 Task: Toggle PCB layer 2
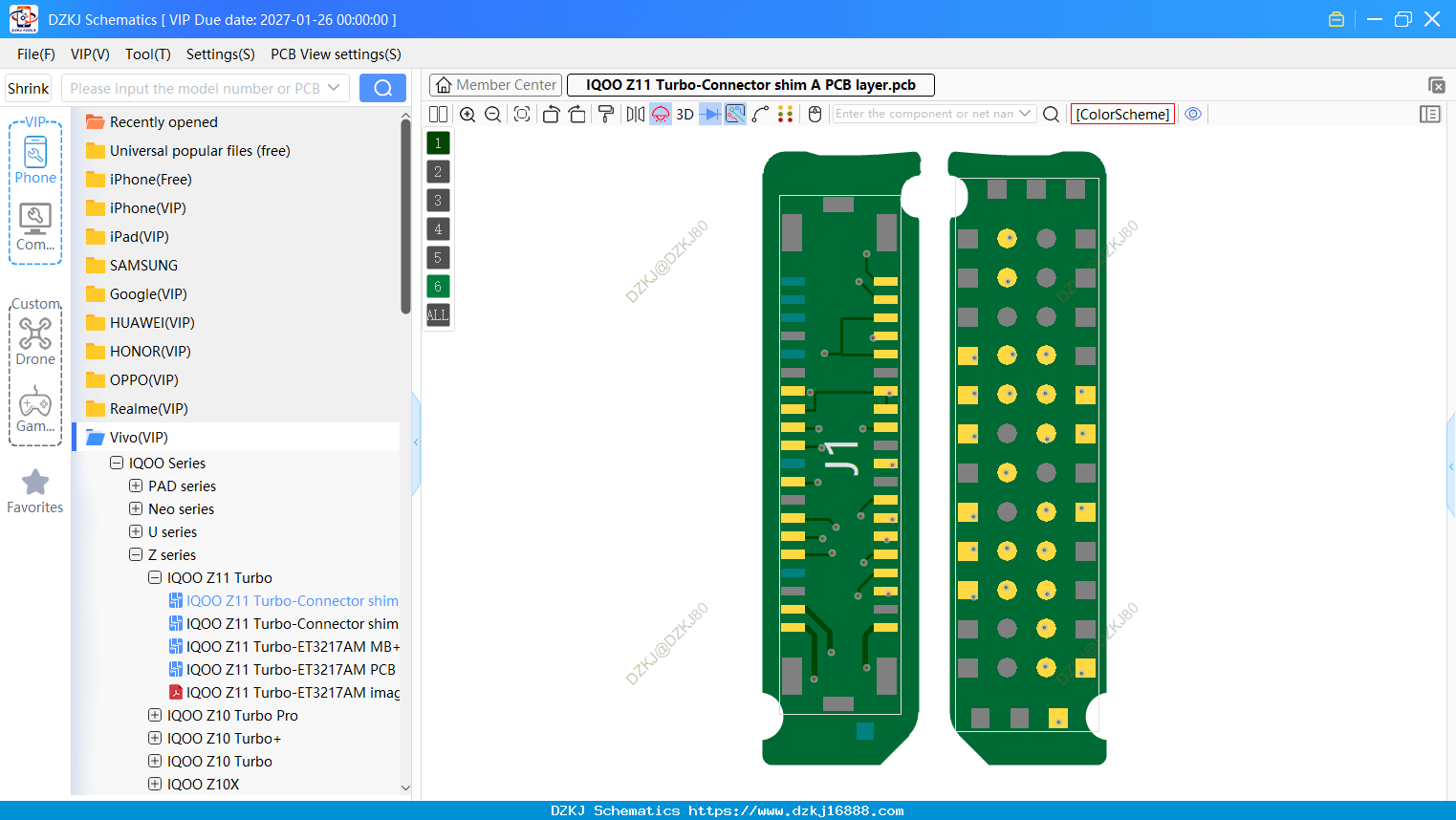coord(438,172)
